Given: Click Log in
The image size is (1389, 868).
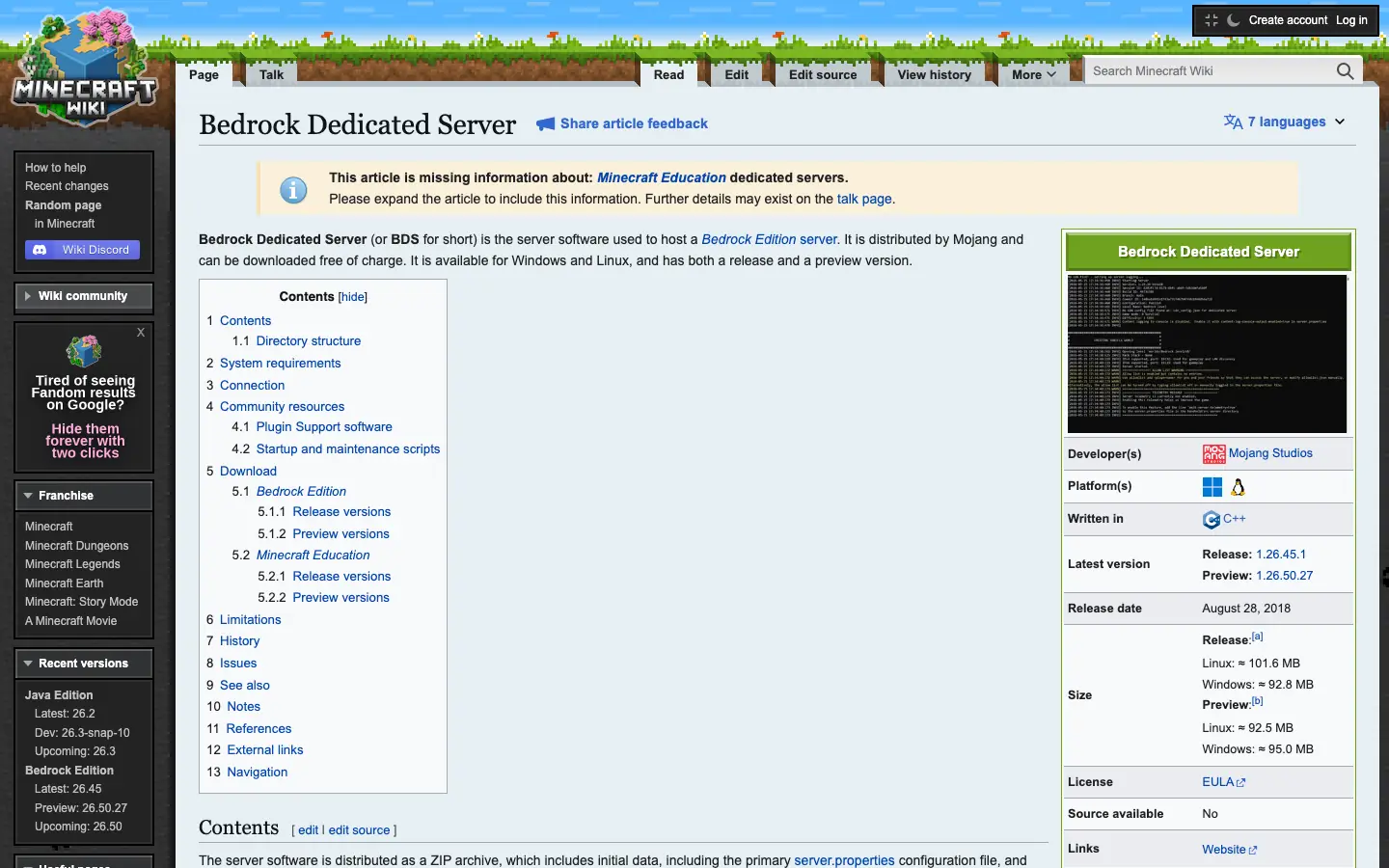Looking at the screenshot, I should point(1351,20).
